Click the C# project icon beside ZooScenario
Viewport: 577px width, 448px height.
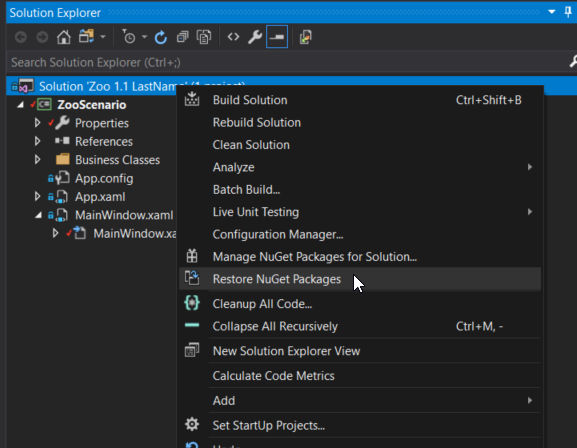pyautogui.click(x=44, y=105)
